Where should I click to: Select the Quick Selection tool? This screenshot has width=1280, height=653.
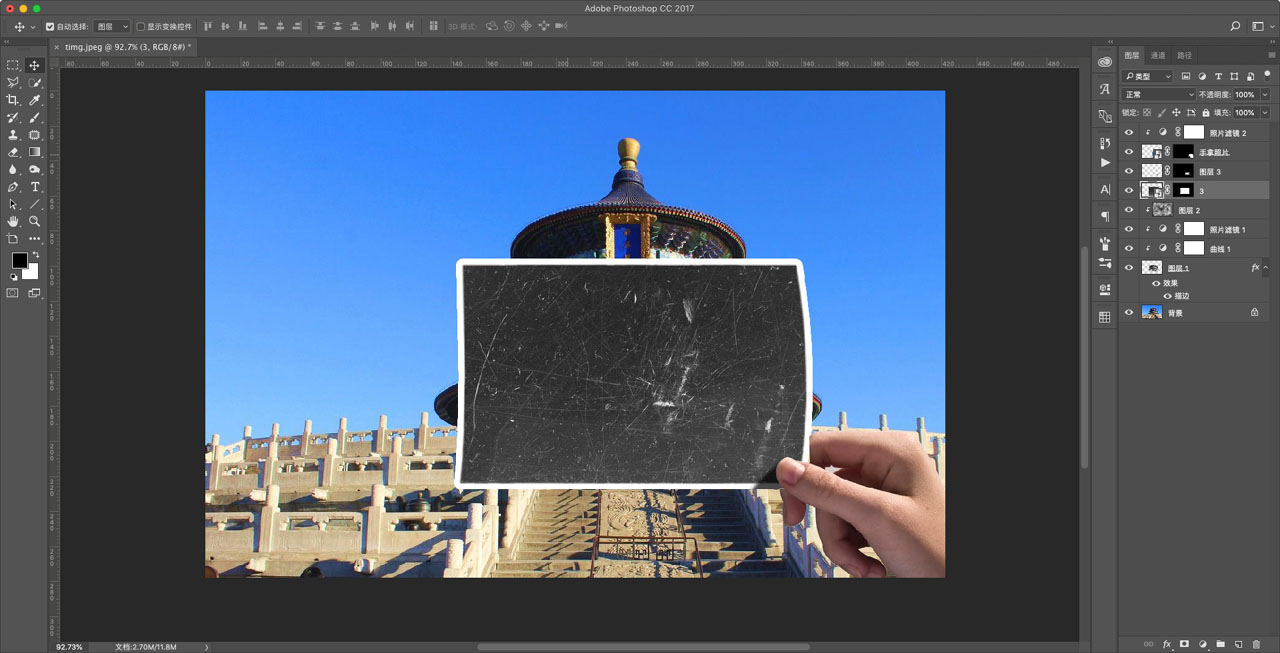pyautogui.click(x=35, y=83)
